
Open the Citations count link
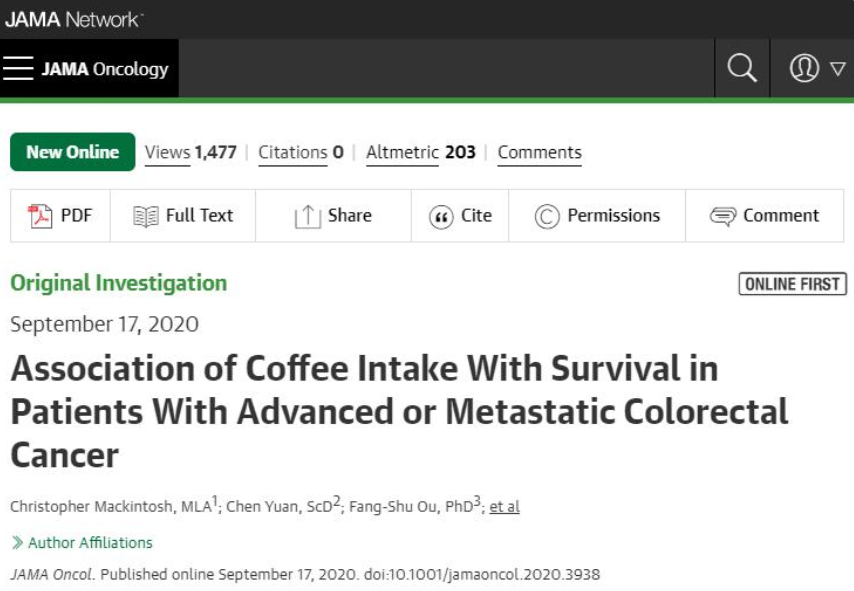click(x=300, y=153)
